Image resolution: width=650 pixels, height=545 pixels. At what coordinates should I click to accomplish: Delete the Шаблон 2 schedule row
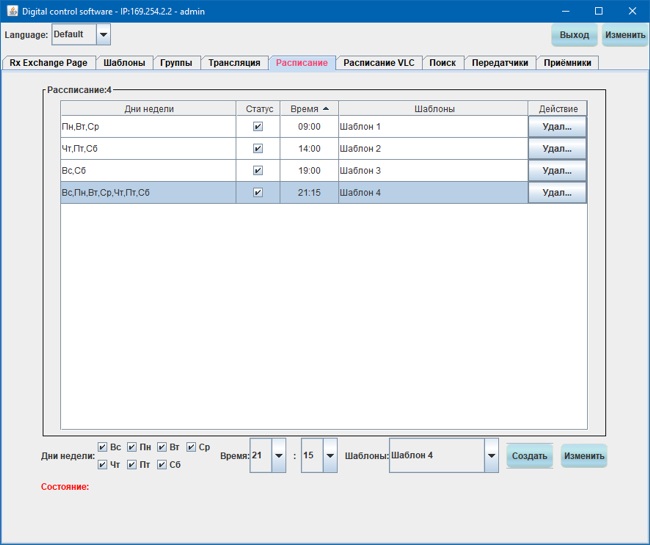point(557,149)
